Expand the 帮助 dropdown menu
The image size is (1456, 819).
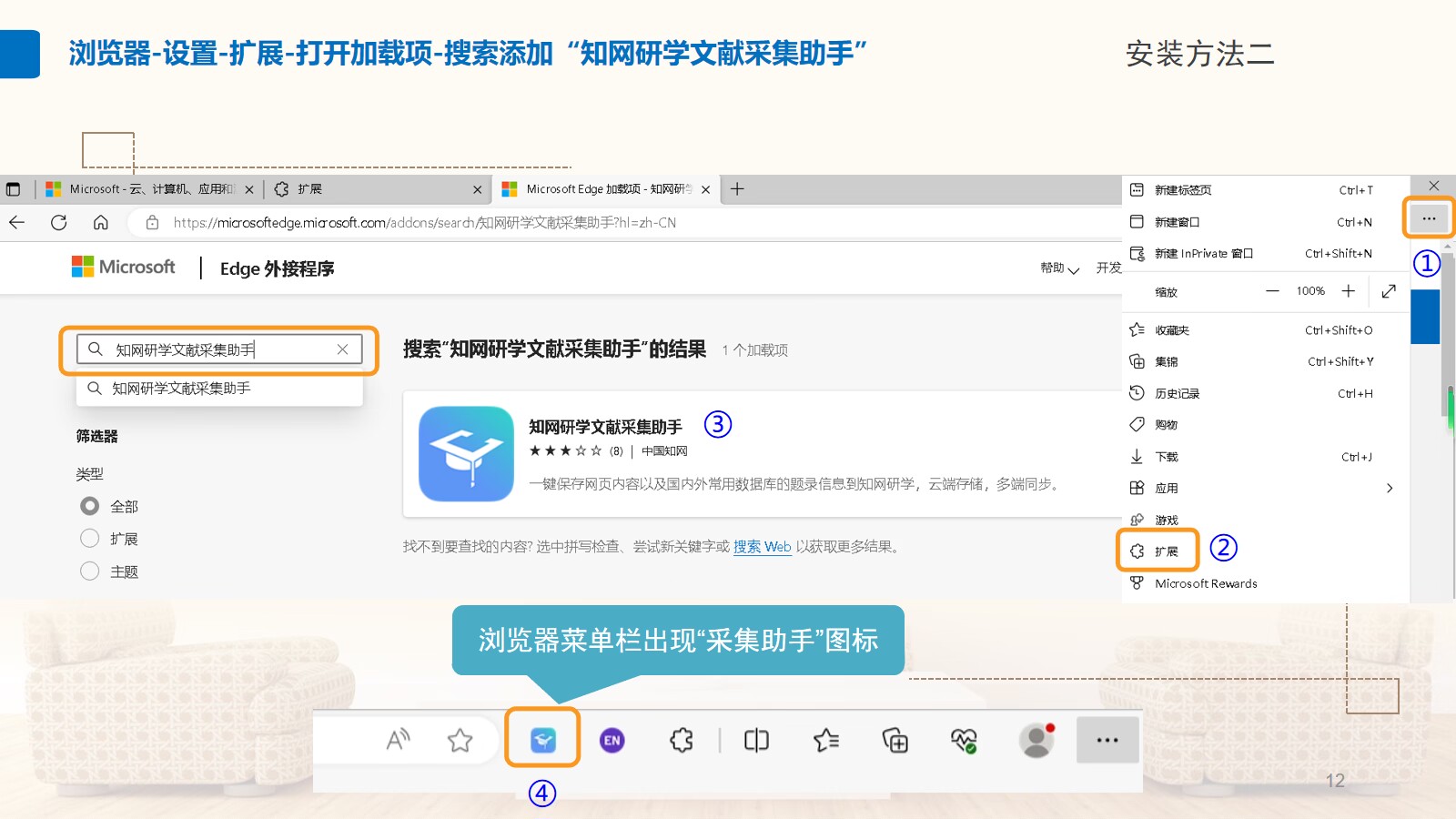pyautogui.click(x=1059, y=268)
